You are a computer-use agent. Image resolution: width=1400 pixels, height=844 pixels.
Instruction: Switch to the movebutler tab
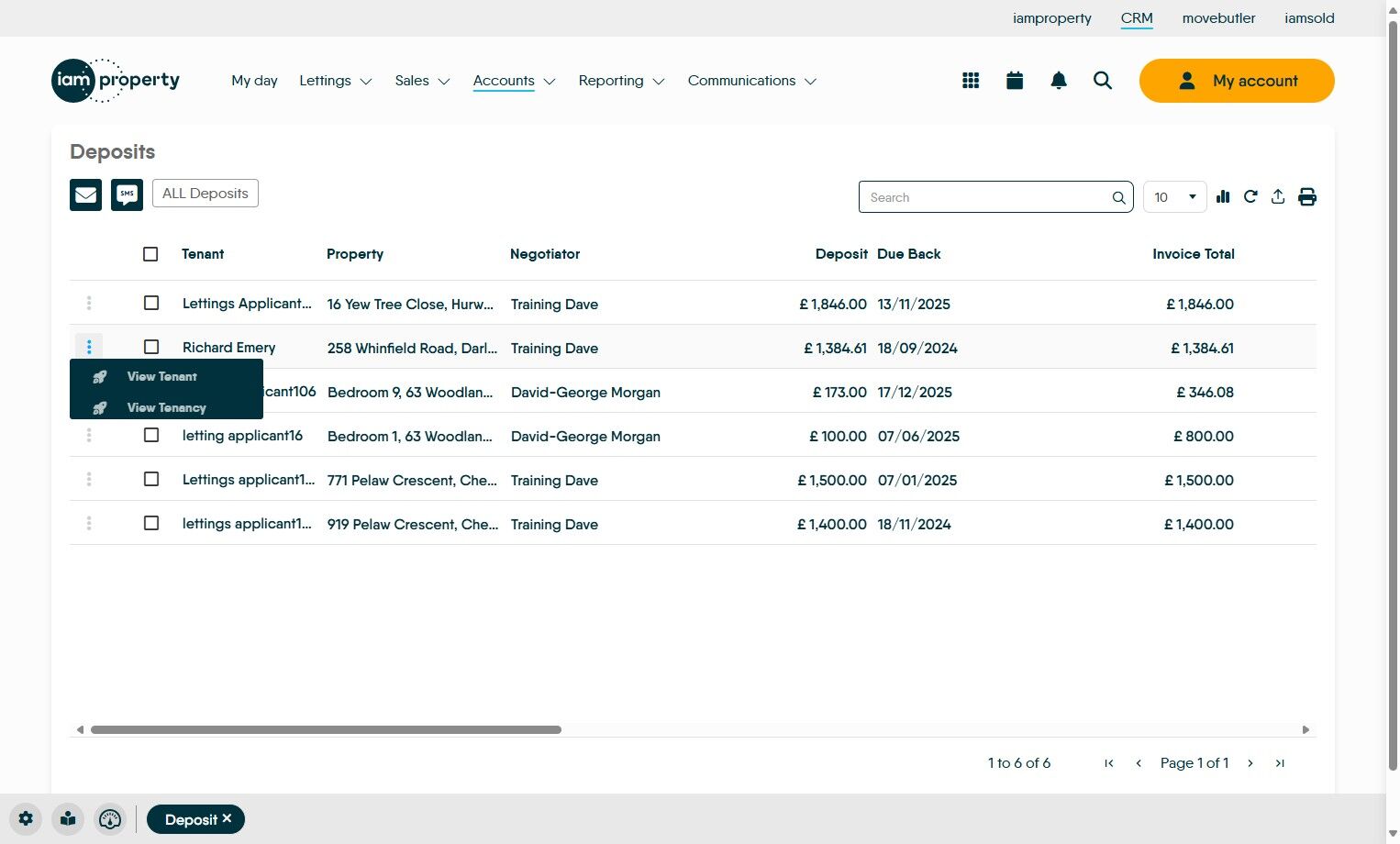[1218, 18]
